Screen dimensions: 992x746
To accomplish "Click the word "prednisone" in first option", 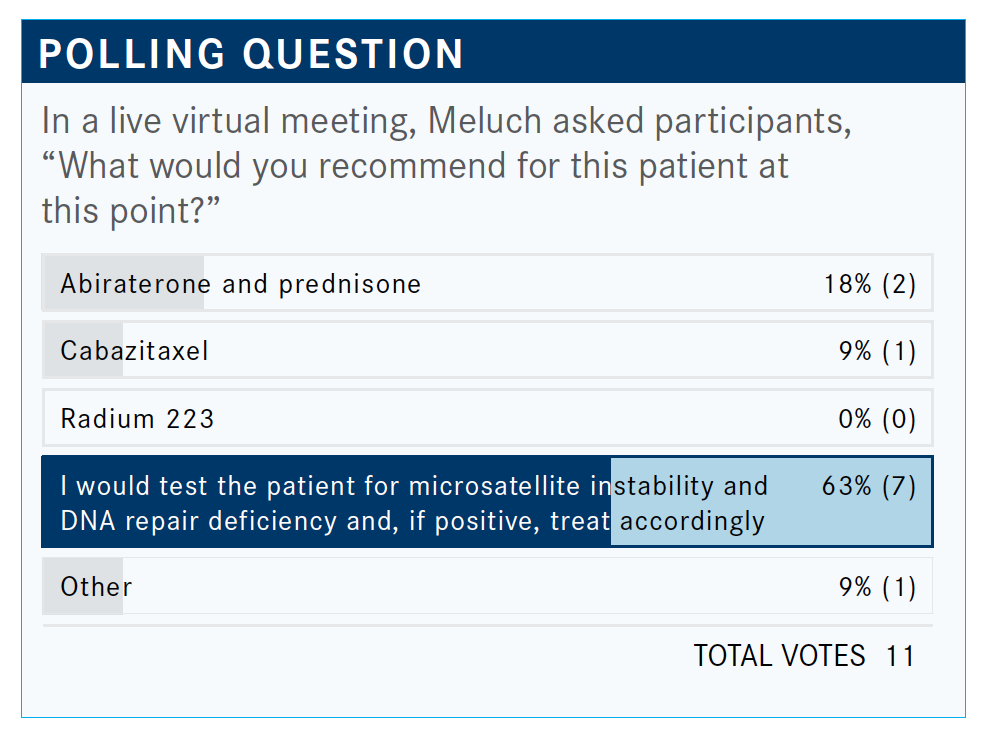I will pyautogui.click(x=349, y=284).
